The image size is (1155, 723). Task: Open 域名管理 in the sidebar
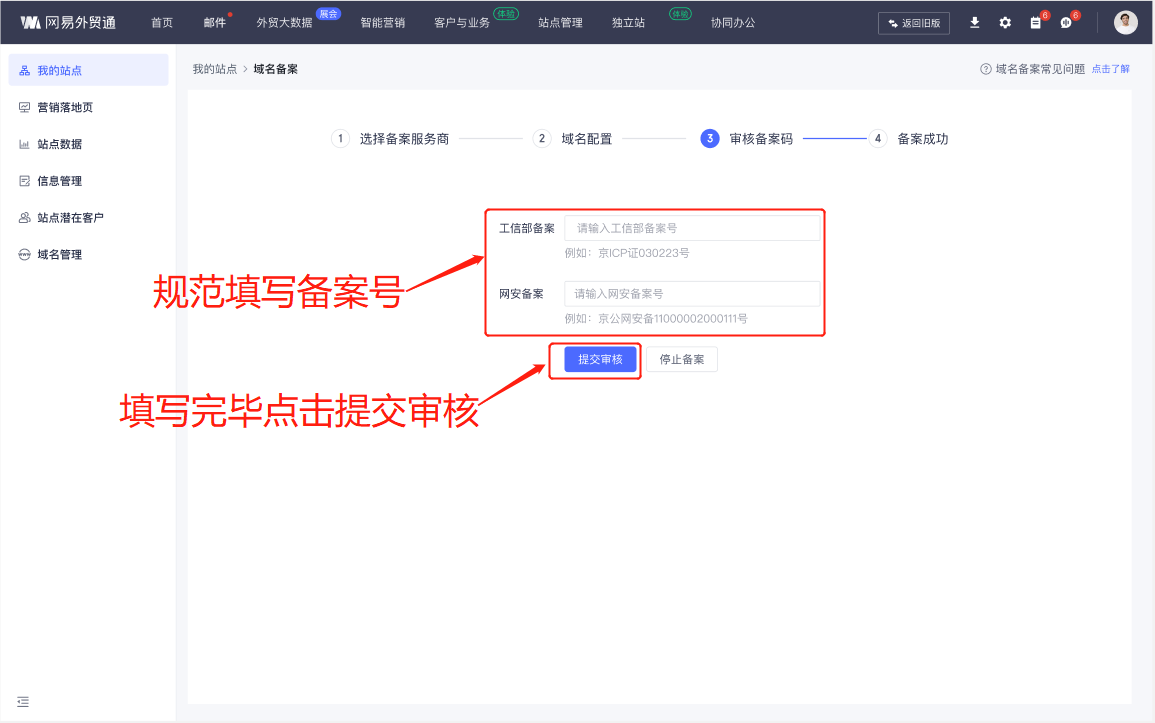click(x=59, y=255)
